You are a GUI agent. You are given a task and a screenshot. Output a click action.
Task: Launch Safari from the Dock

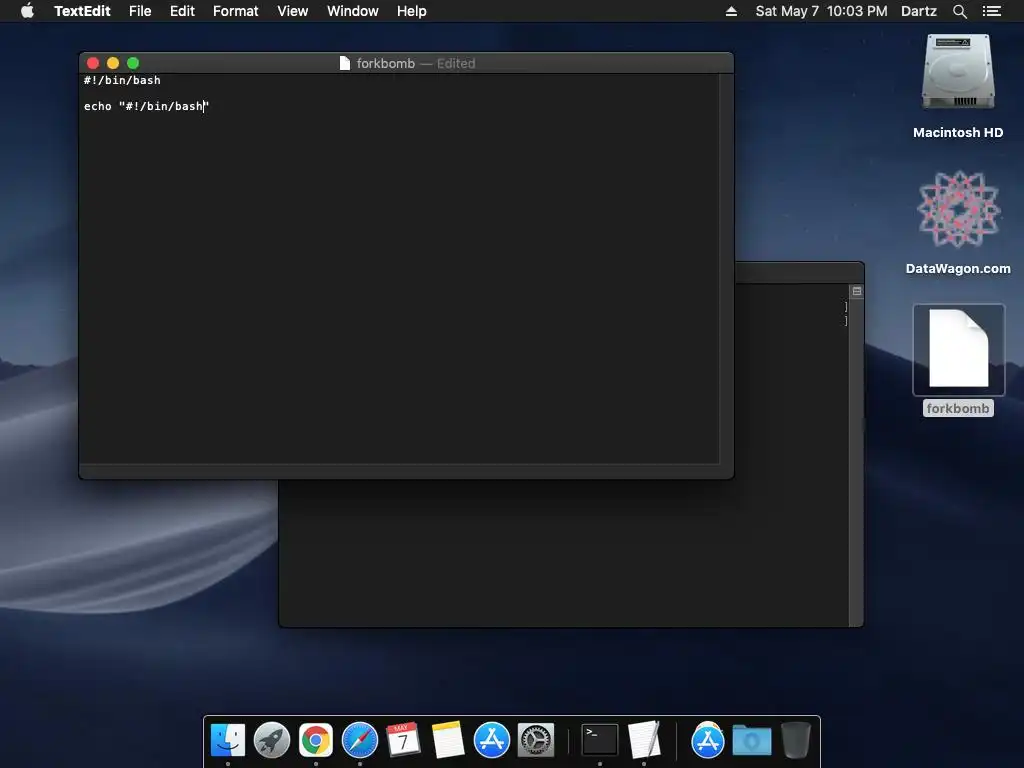click(x=360, y=741)
